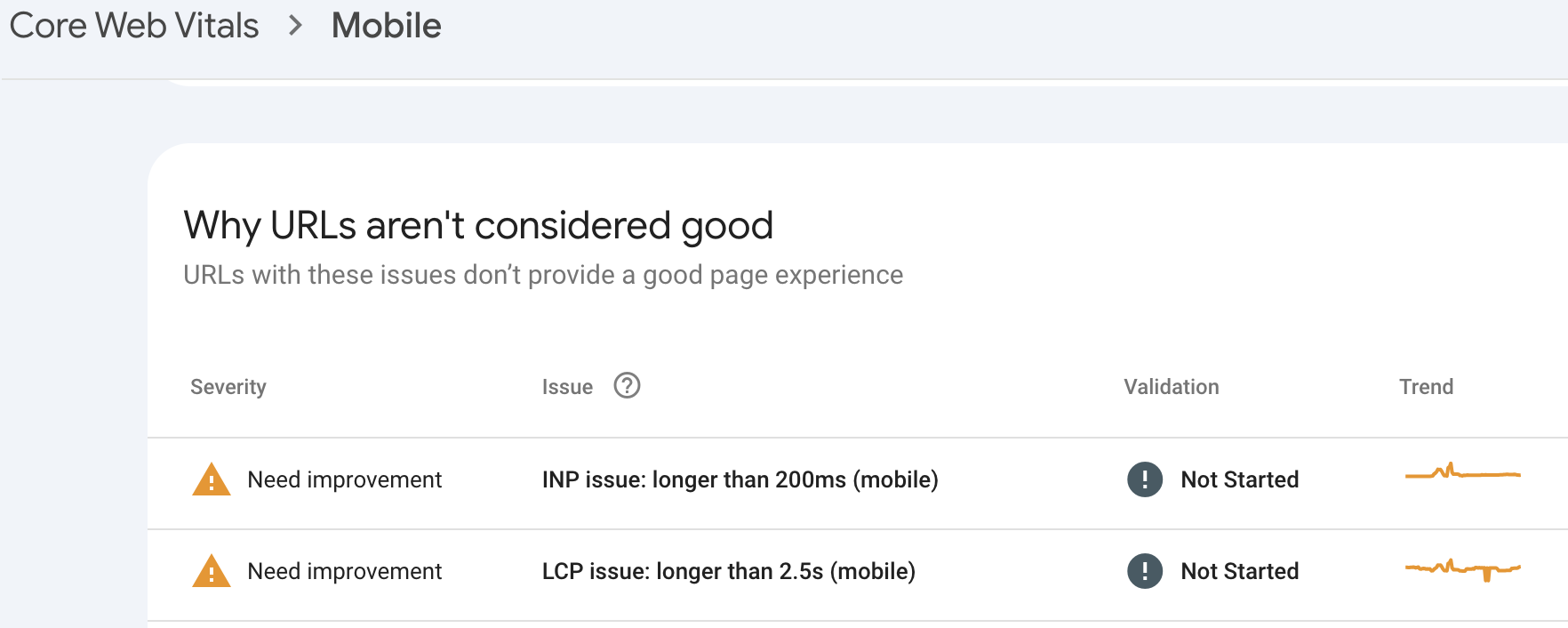Click the Validation column header
The height and width of the screenshot is (628, 1568).
(1171, 387)
